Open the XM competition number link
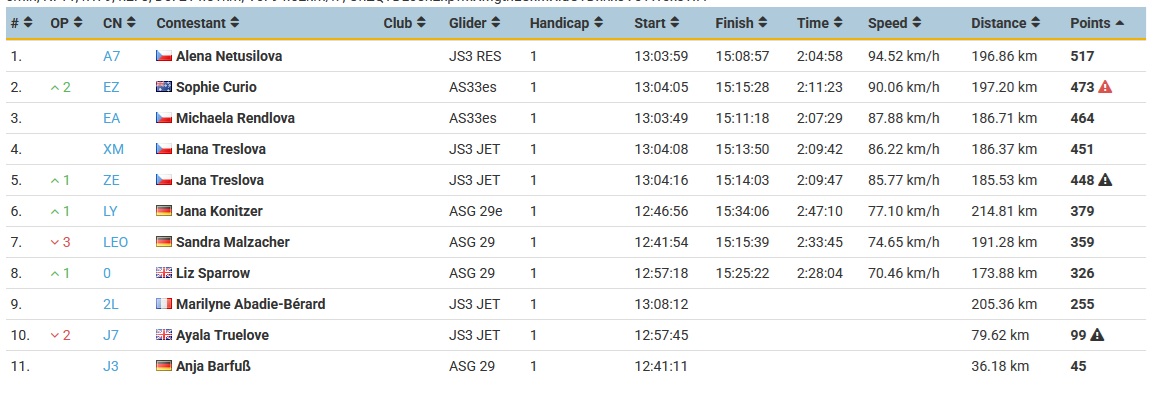The image size is (1163, 398). tap(113, 149)
